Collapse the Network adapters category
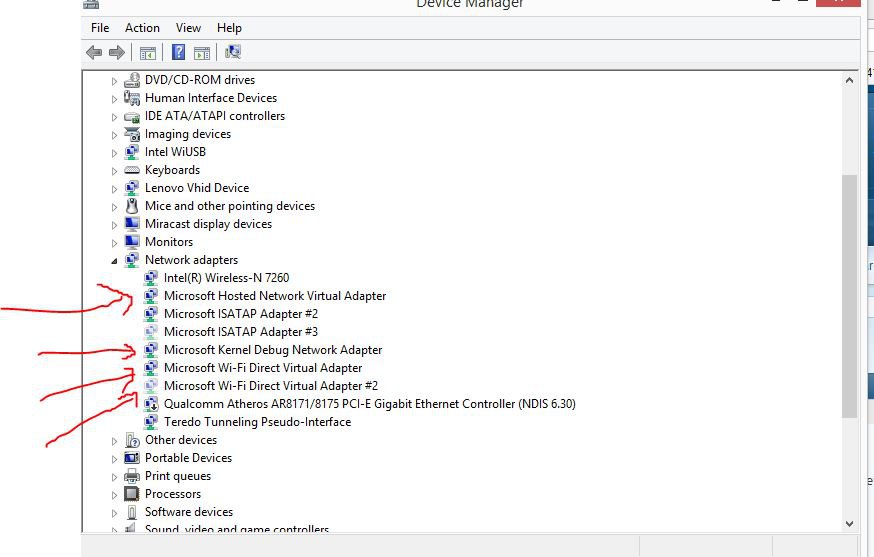This screenshot has width=874, height=557. pos(114,260)
